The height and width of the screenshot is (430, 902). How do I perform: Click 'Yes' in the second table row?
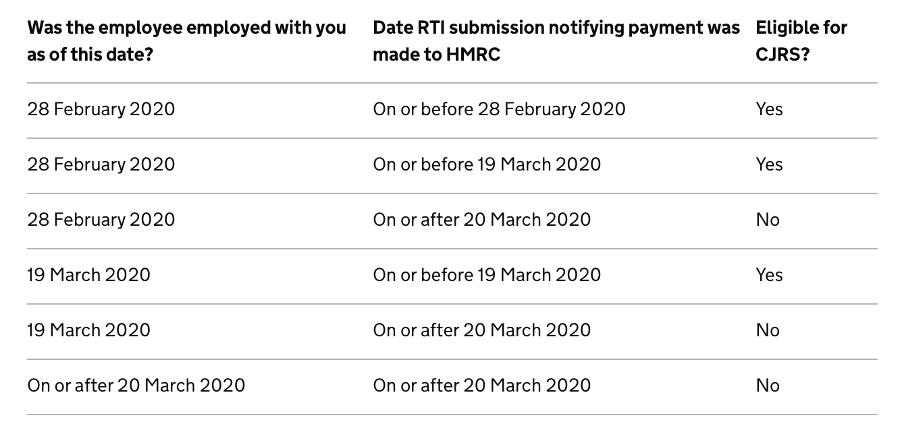(769, 165)
